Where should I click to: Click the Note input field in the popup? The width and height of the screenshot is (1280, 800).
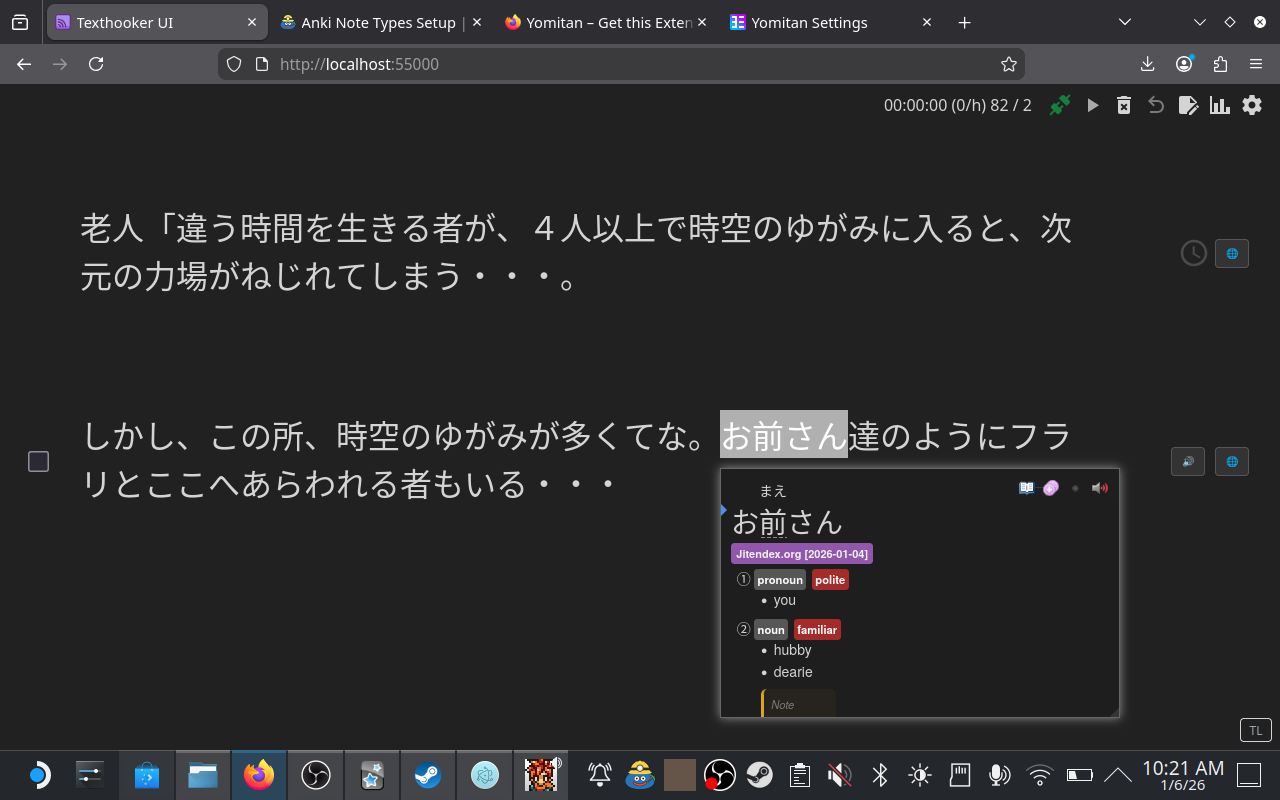797,703
